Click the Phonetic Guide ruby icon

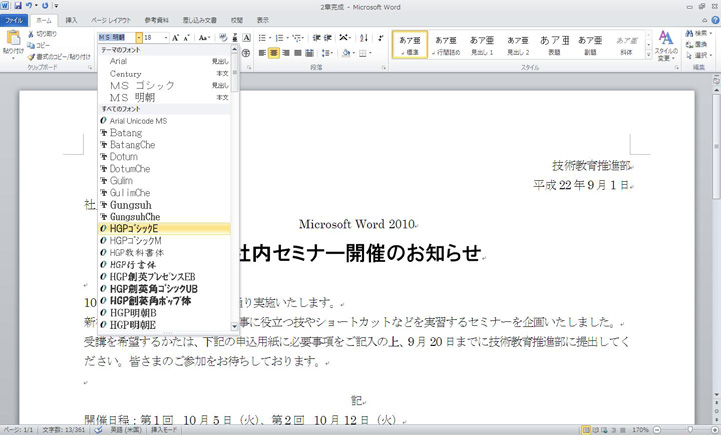pos(235,38)
